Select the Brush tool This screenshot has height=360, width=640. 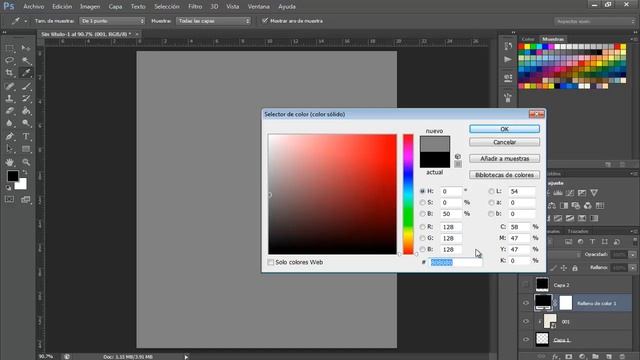coord(26,86)
